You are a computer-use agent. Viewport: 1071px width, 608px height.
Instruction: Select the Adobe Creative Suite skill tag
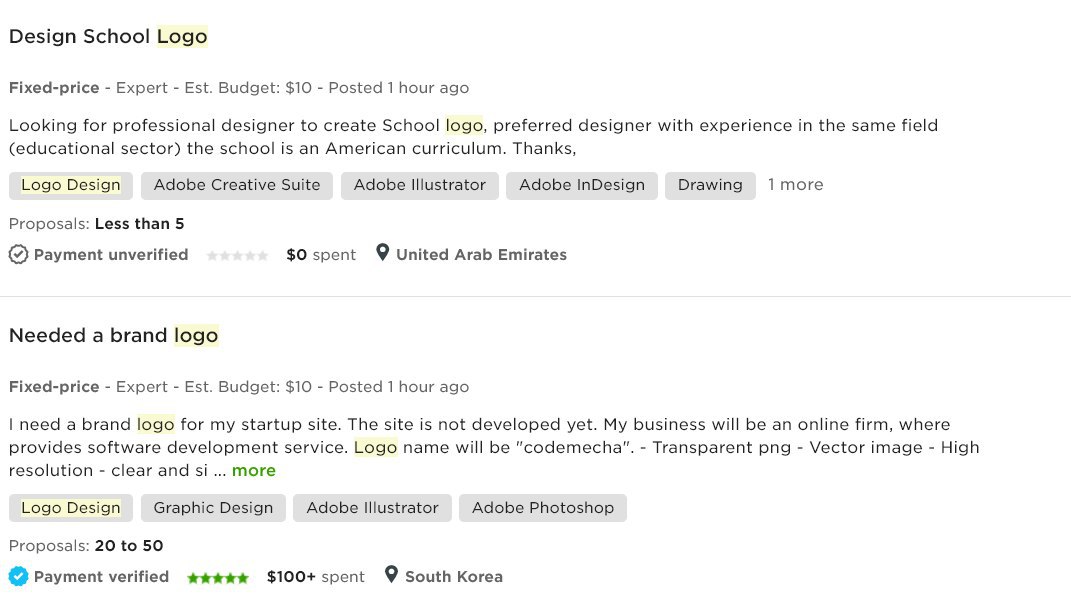pos(237,186)
